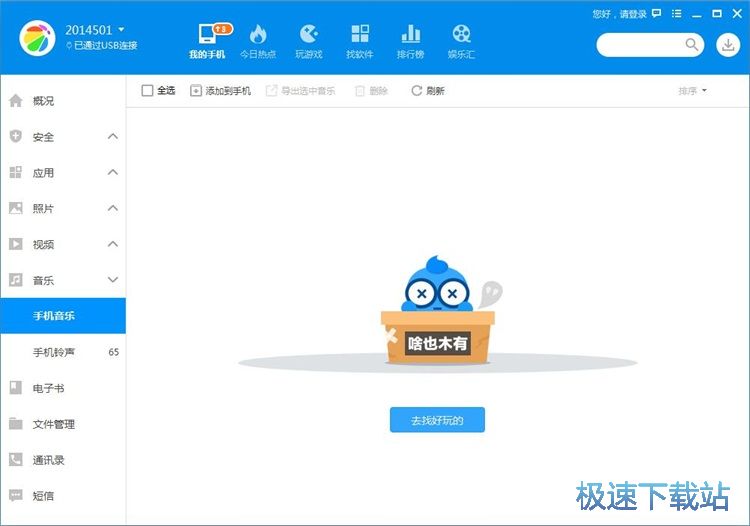Go to 找软件 tab

(360, 42)
